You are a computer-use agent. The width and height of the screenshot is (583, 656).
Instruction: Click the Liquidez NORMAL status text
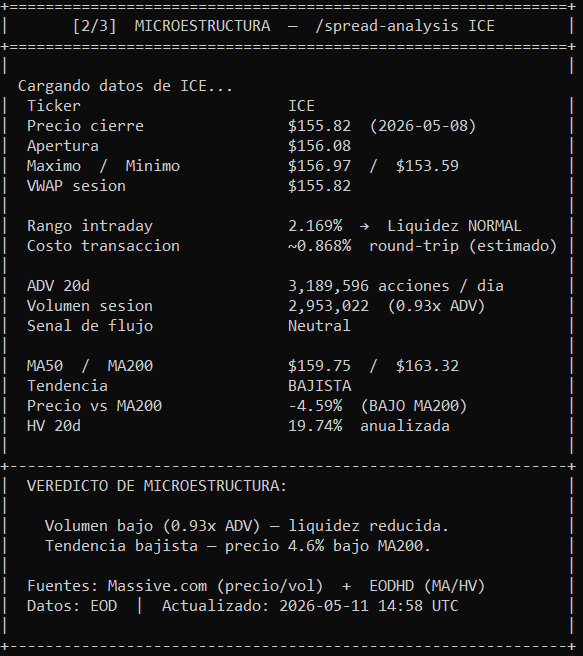click(x=454, y=226)
